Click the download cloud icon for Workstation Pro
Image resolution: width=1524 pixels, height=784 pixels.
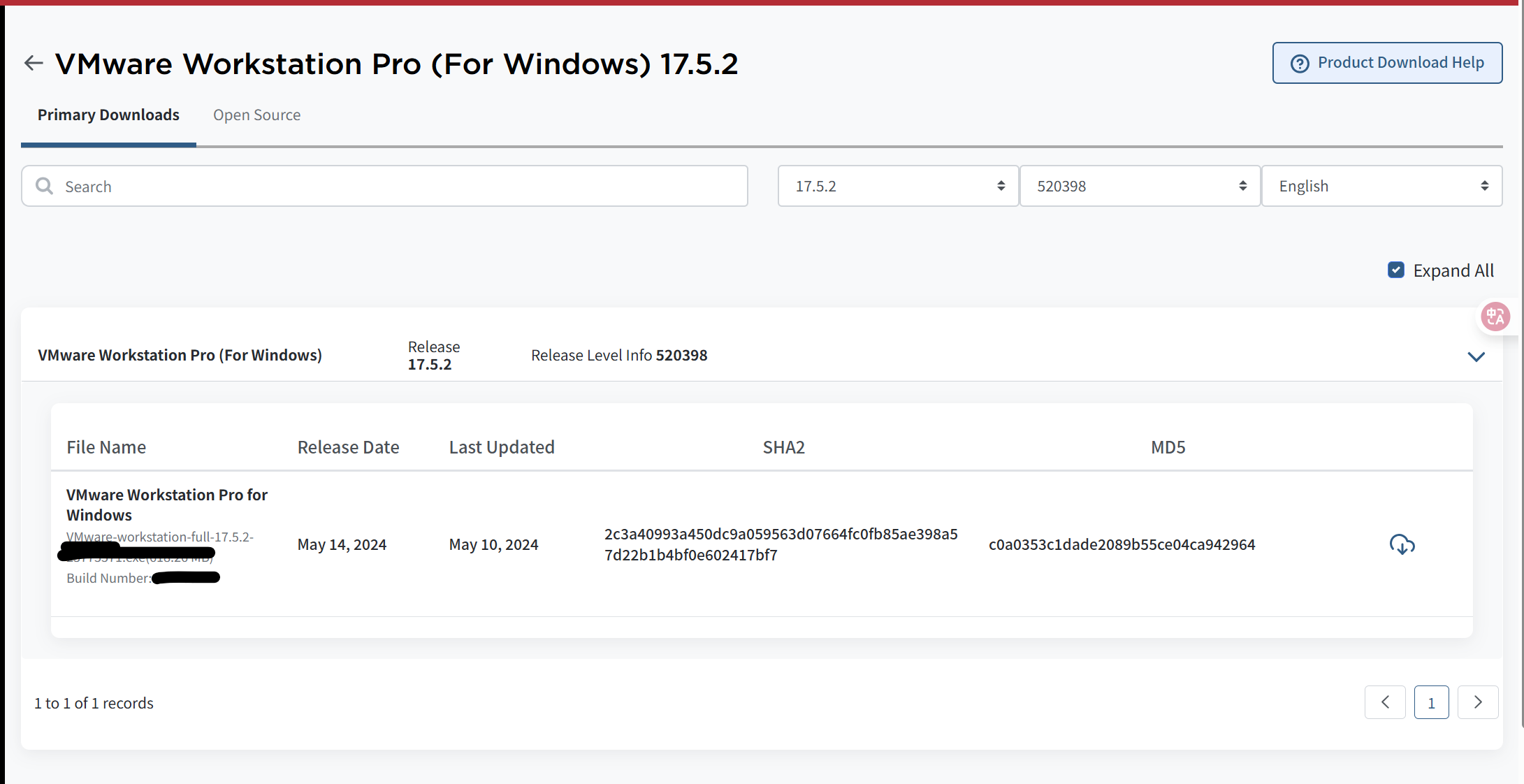[x=1402, y=544]
